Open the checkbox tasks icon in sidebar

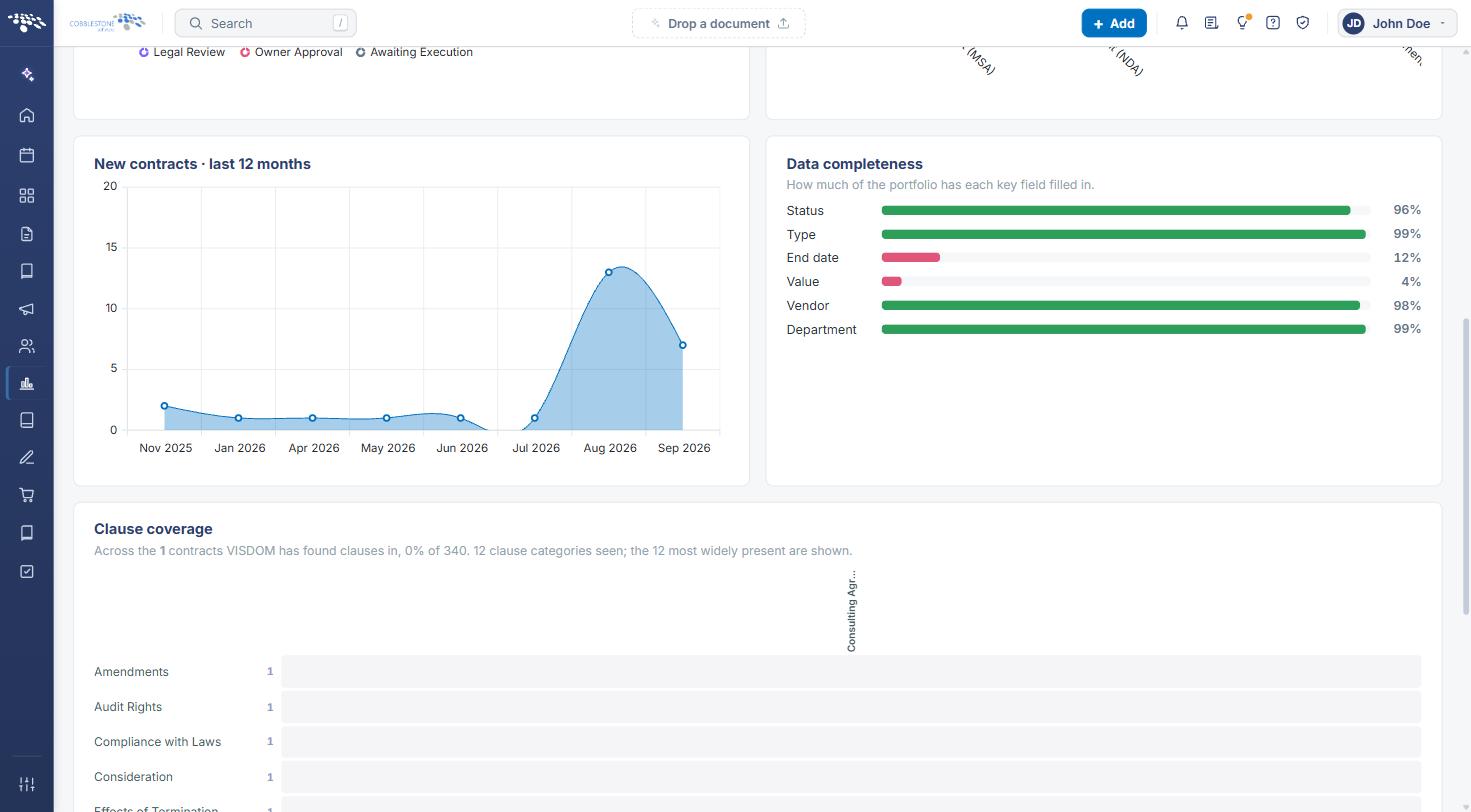[27, 571]
